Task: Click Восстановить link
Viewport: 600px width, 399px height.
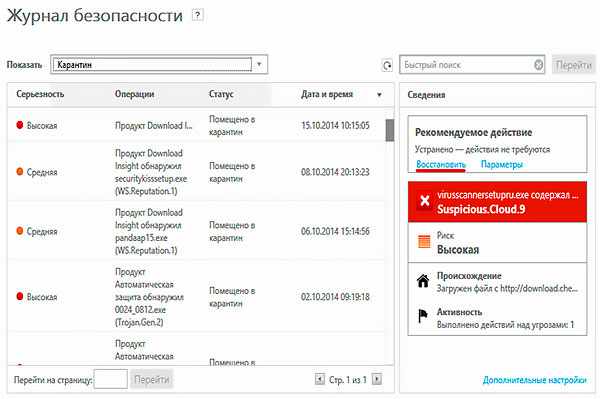Action: coord(441,164)
